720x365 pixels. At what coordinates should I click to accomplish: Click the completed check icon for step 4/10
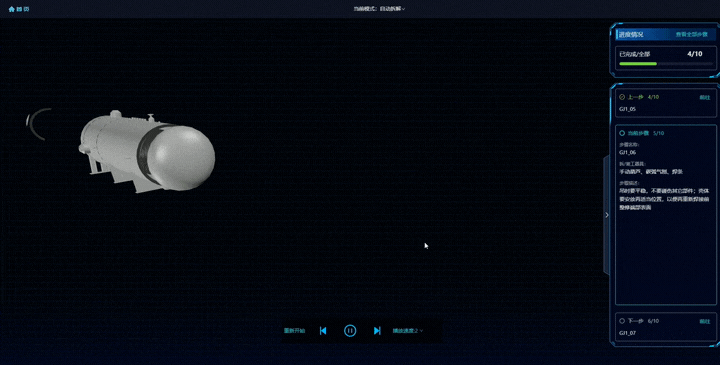(x=622, y=97)
